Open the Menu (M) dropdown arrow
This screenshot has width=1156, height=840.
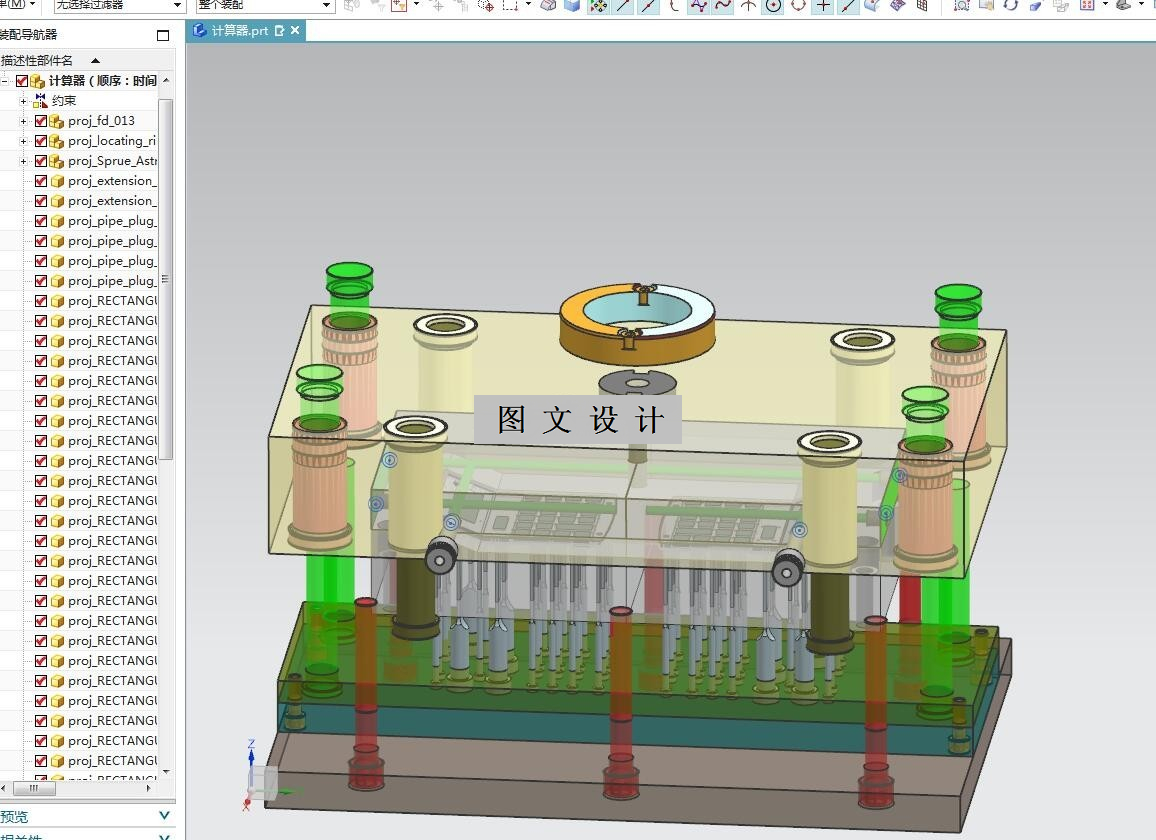click(32, 4)
